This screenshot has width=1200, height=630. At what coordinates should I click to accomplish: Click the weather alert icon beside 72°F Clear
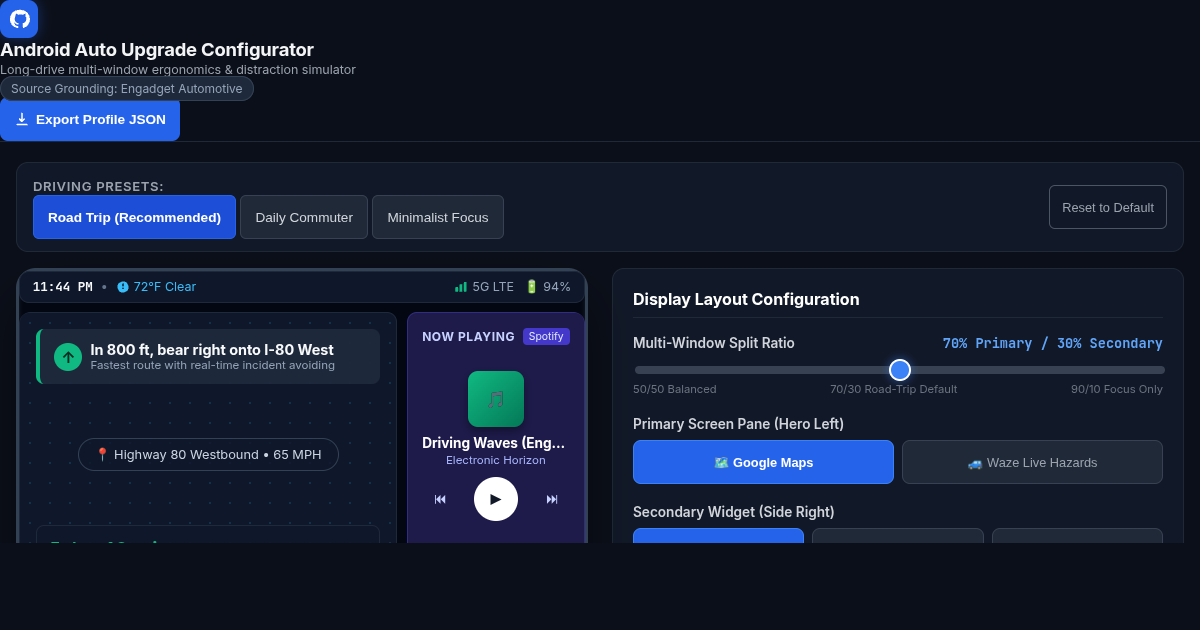(123, 287)
